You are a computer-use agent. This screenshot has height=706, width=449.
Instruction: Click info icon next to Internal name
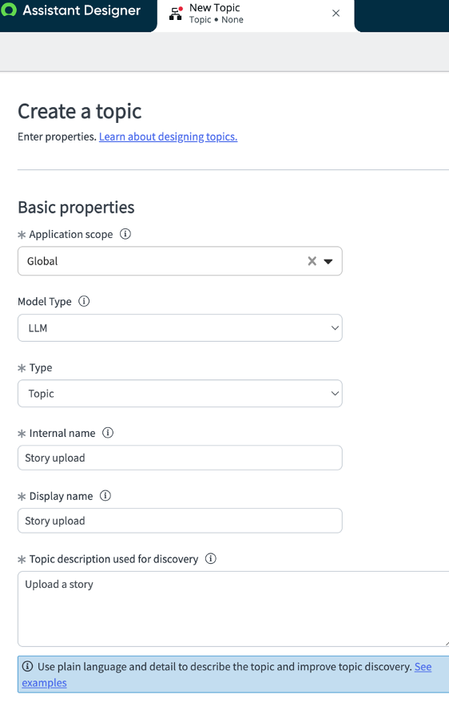[x=108, y=433]
